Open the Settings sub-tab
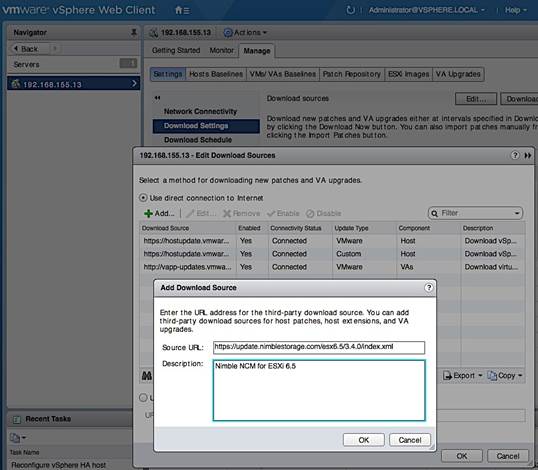 coord(168,74)
